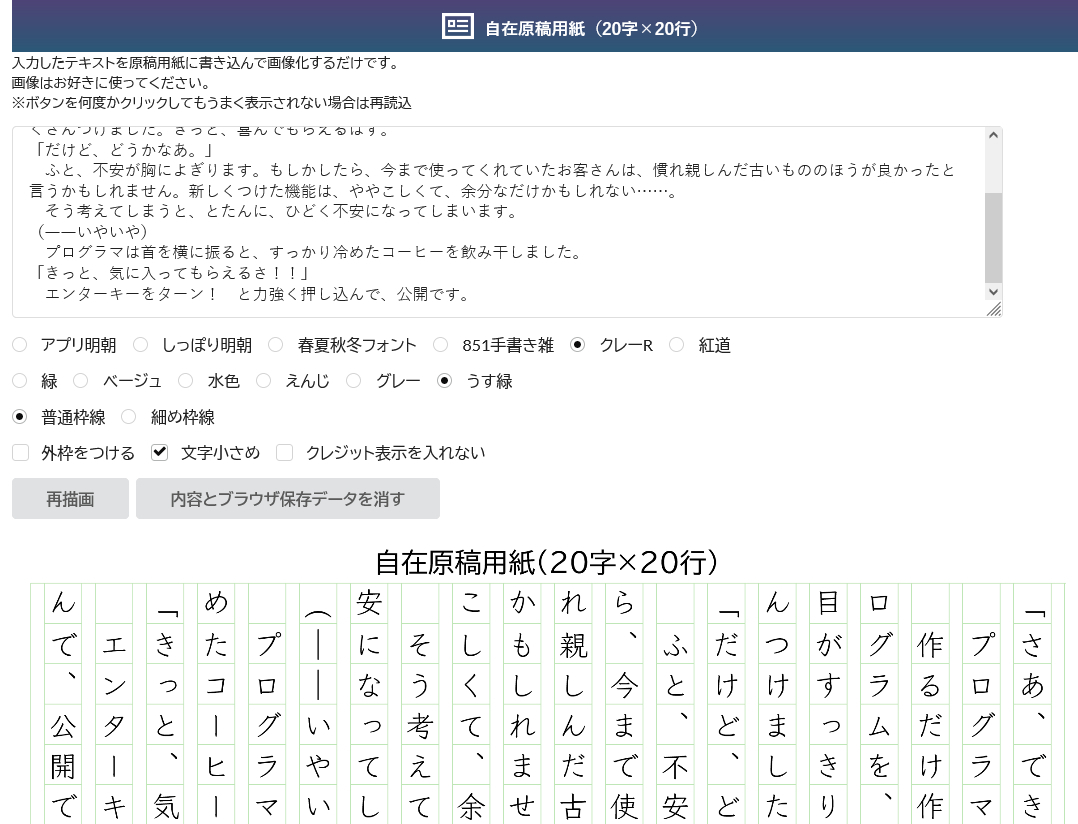Click 内容とブラウザ保存データを消す button

click(x=288, y=499)
